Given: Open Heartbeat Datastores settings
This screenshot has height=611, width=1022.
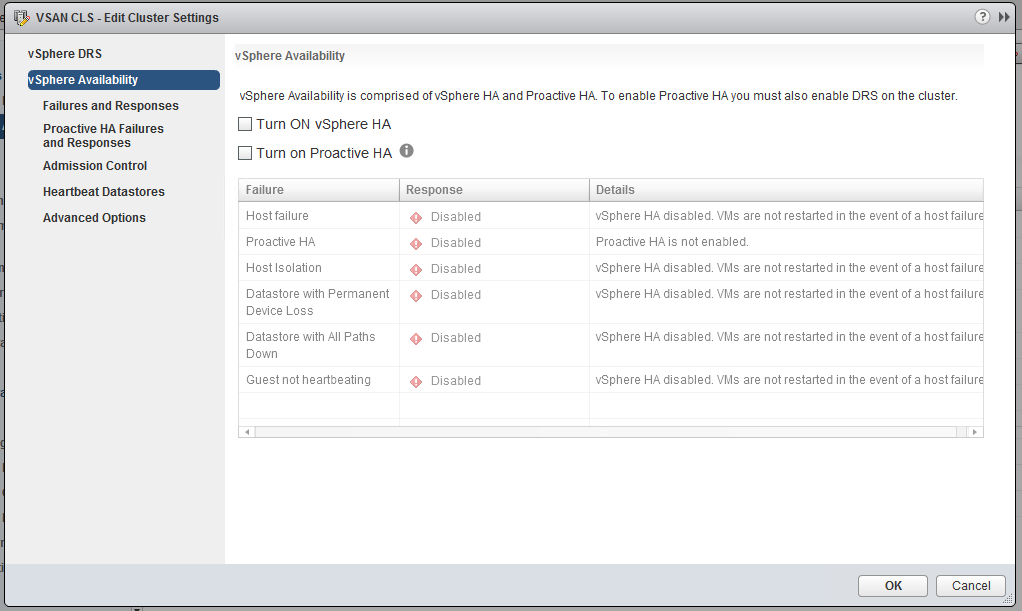Looking at the screenshot, I should point(104,192).
